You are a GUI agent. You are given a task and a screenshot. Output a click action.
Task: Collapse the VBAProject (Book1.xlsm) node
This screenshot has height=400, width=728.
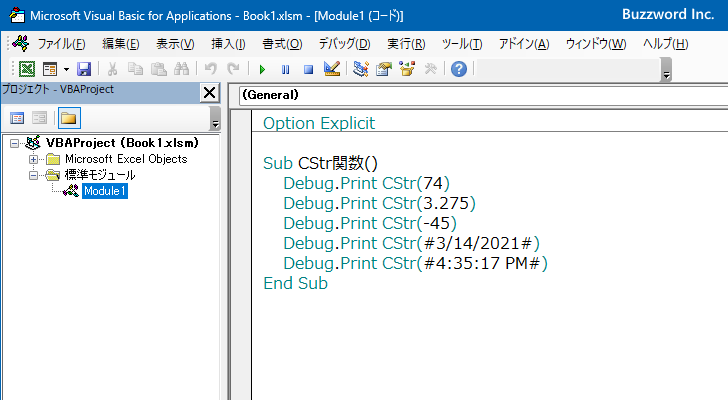point(14,143)
